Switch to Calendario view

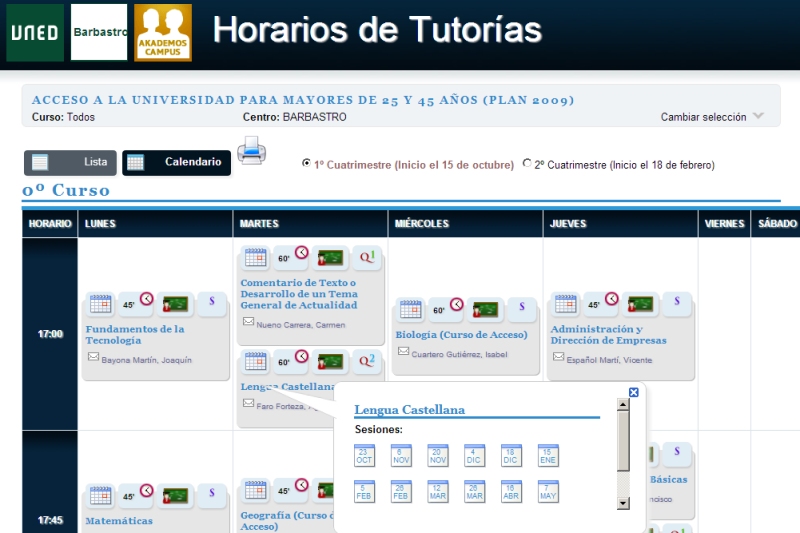[x=177, y=162]
